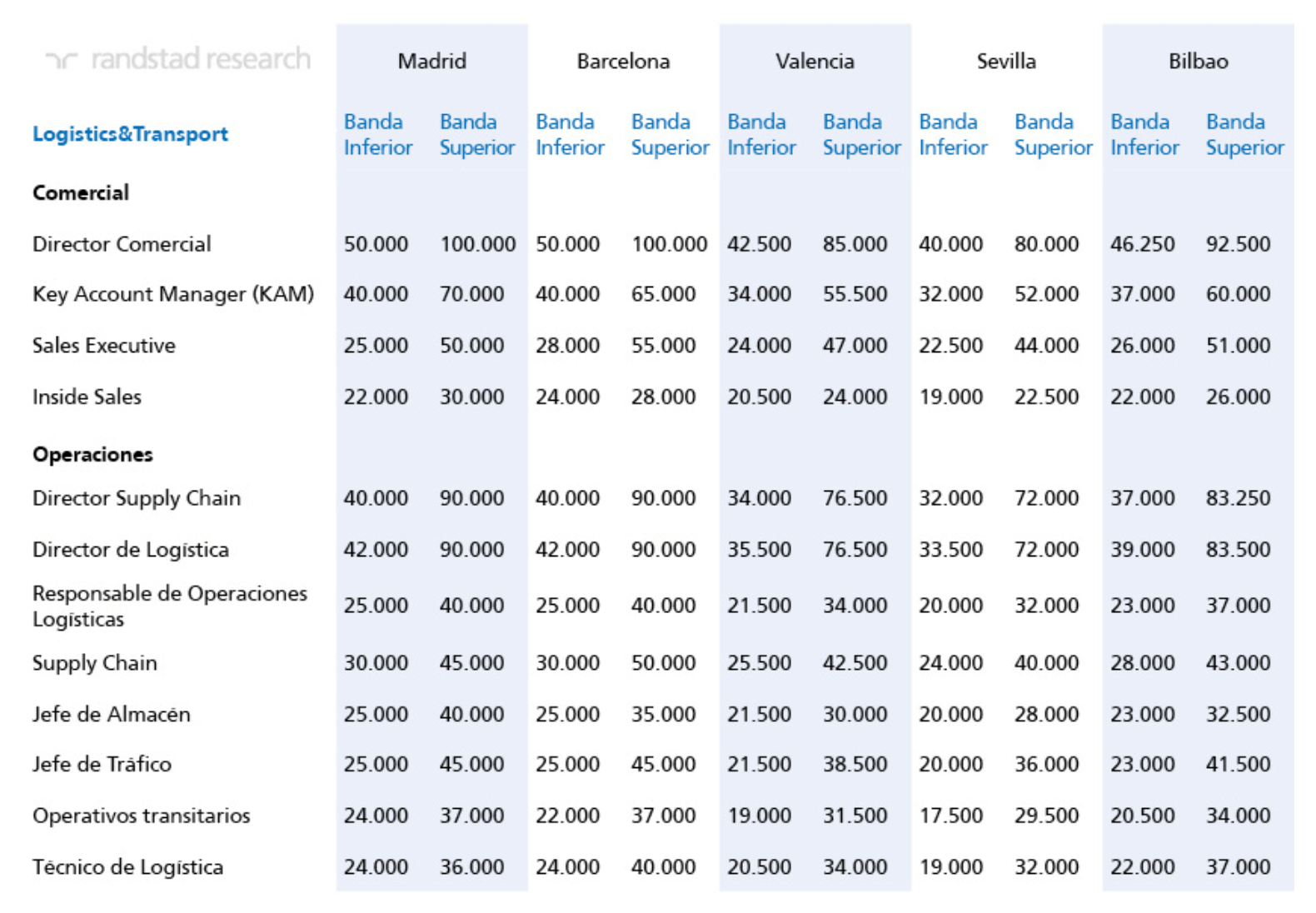
Task: Select the Bilbao column header
Action: pyautogui.click(x=1198, y=62)
